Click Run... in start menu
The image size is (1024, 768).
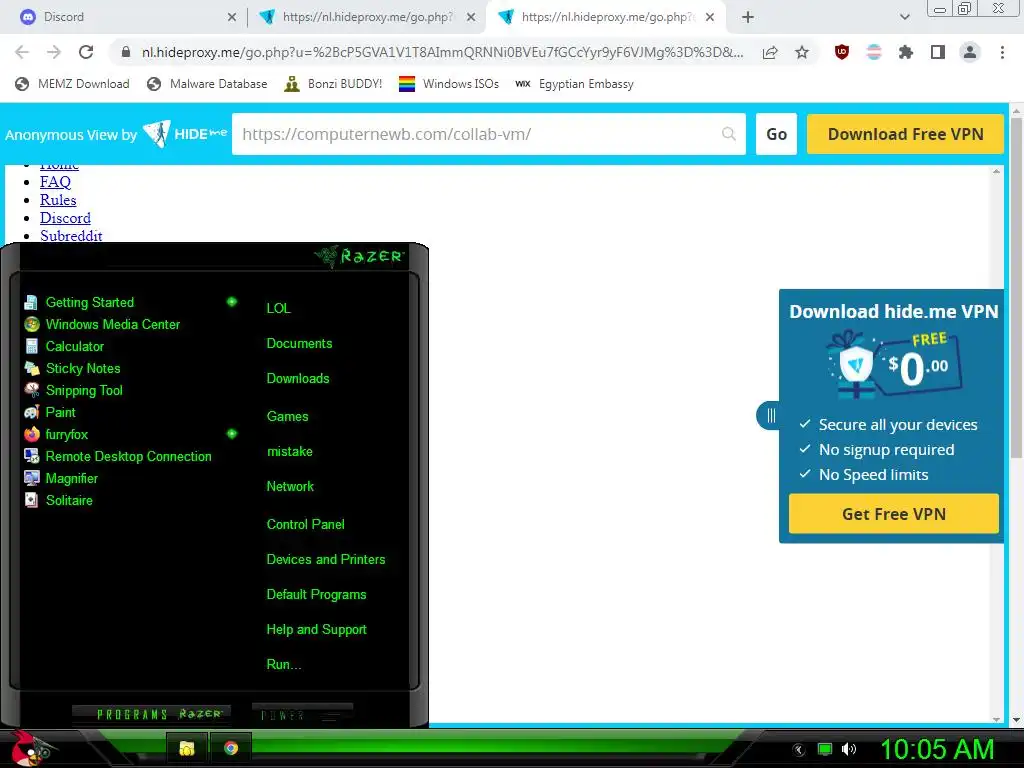(283, 665)
